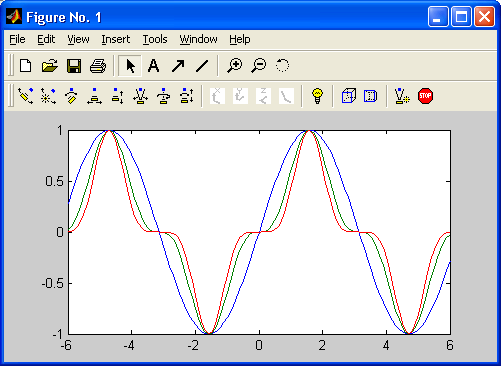Click the y-axis tick label -0.5
Screen dimensions: 501x366
click(52, 284)
